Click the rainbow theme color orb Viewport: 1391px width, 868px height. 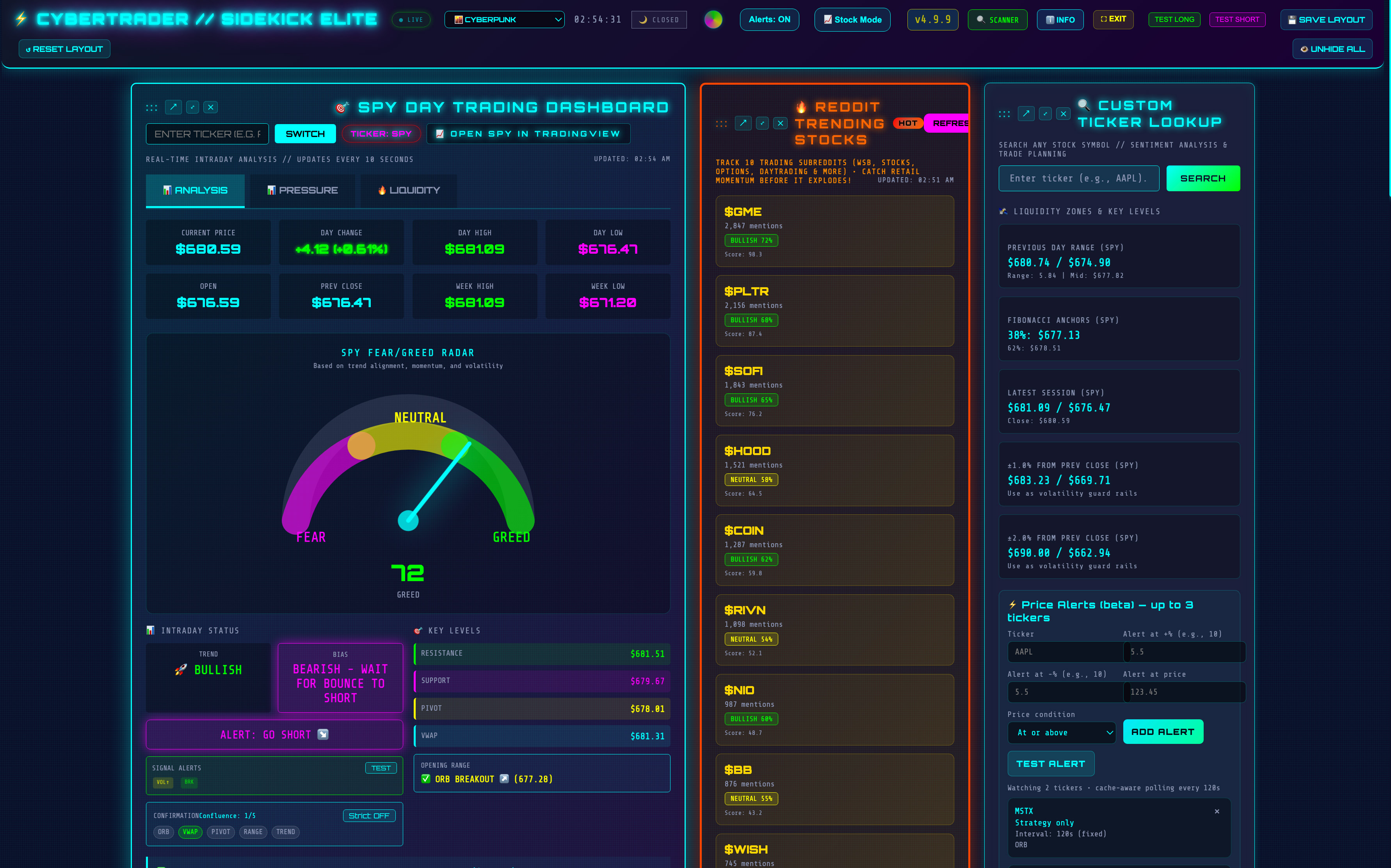[x=713, y=20]
